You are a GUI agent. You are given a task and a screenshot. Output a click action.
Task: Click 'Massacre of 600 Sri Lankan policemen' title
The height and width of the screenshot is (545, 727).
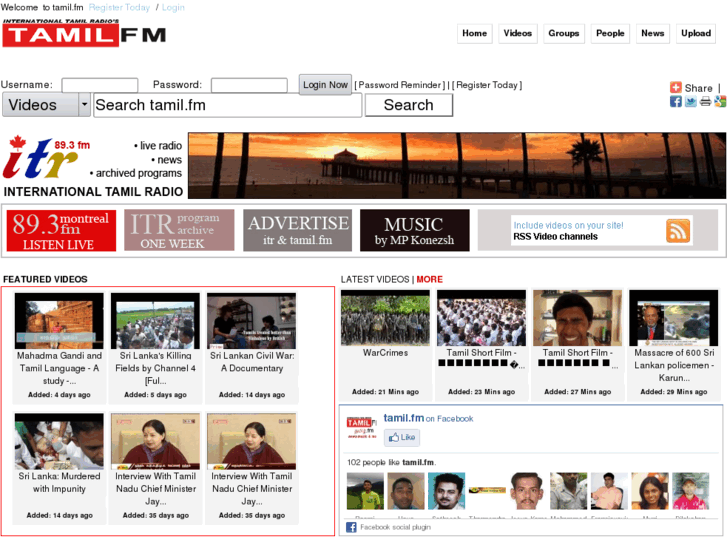(x=674, y=365)
